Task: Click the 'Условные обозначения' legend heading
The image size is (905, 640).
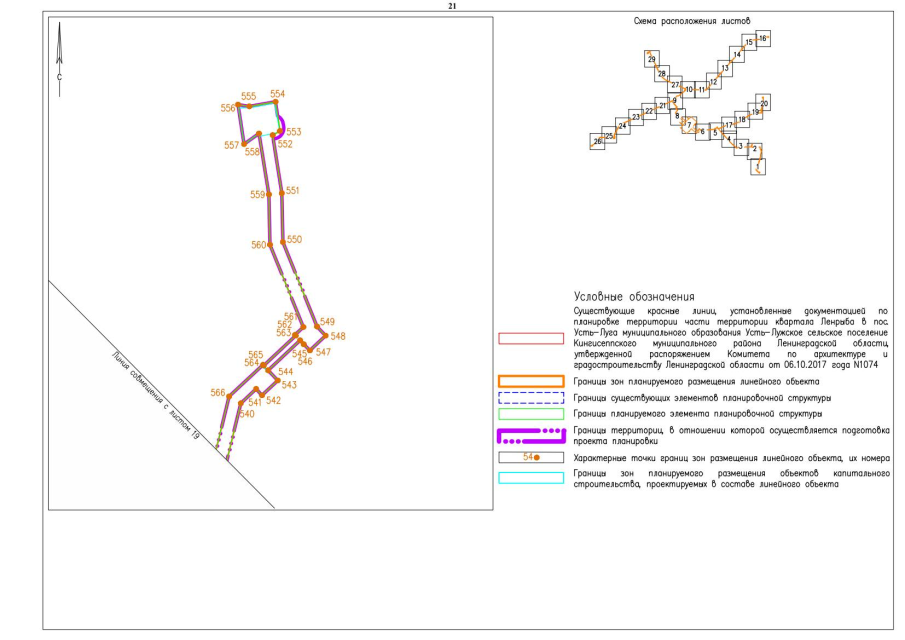Action: [634, 297]
